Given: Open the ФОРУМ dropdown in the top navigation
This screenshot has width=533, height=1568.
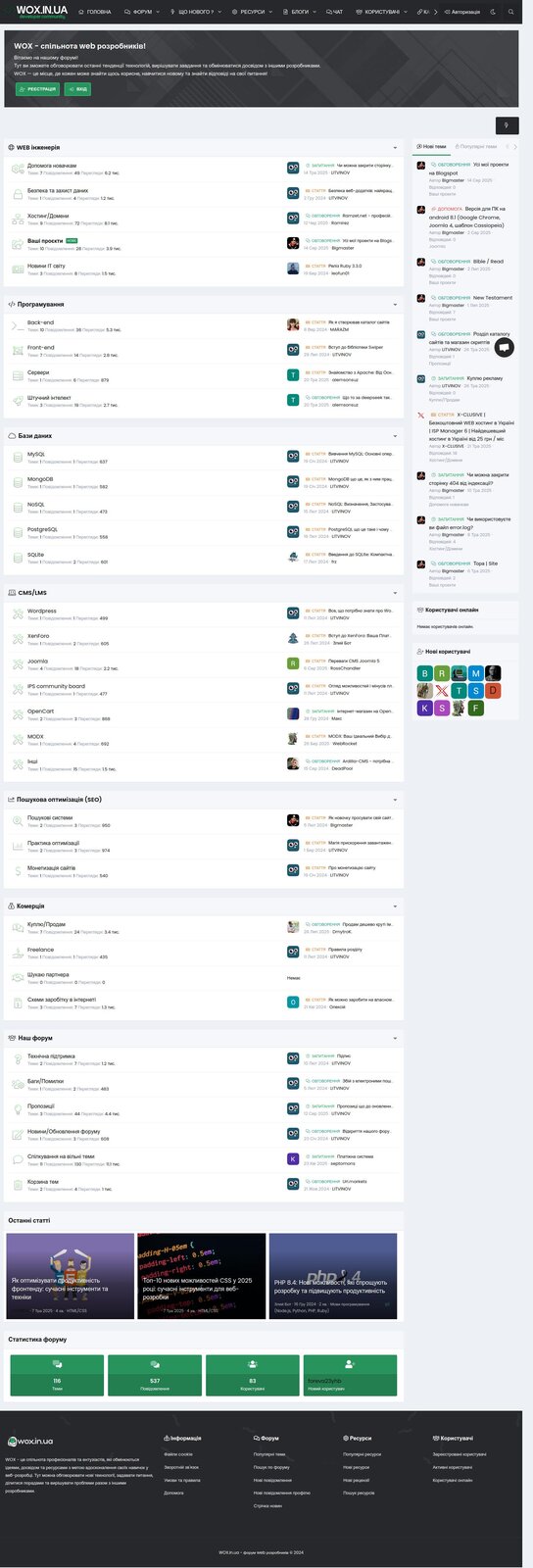Looking at the screenshot, I should coord(142,12).
